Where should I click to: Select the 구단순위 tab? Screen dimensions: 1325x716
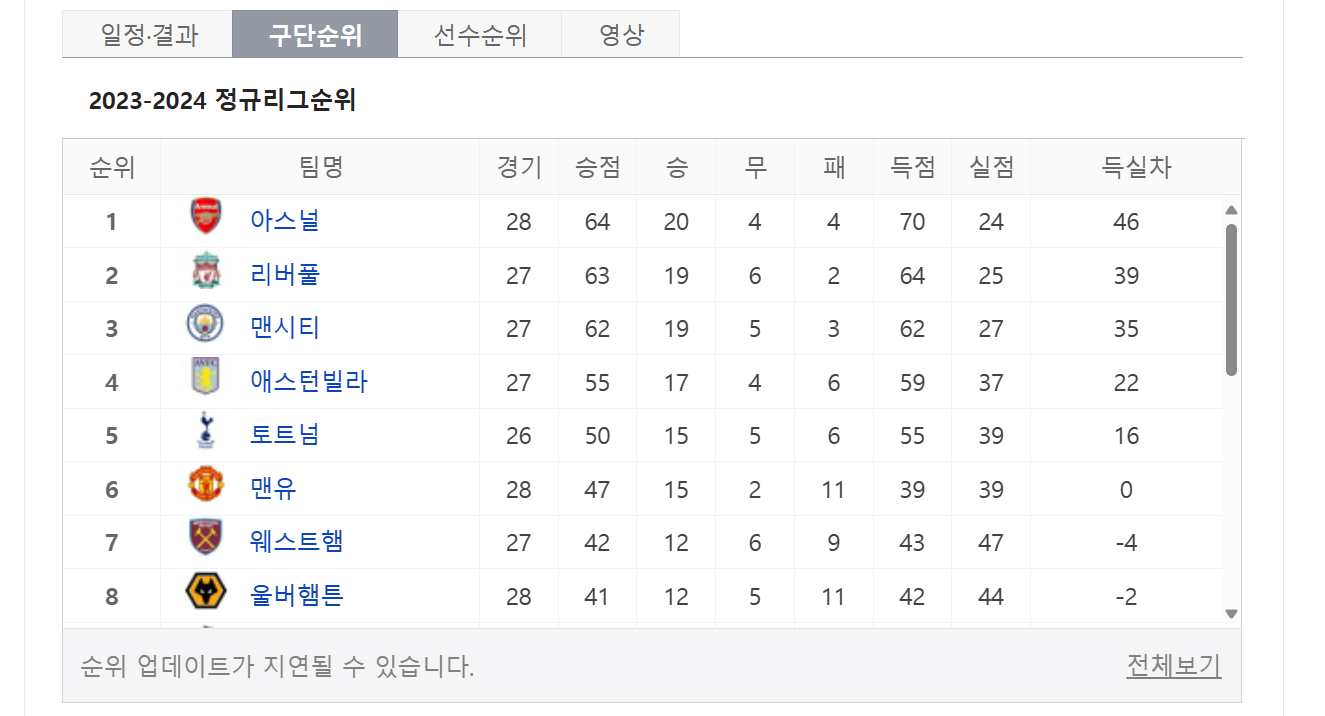coord(315,32)
